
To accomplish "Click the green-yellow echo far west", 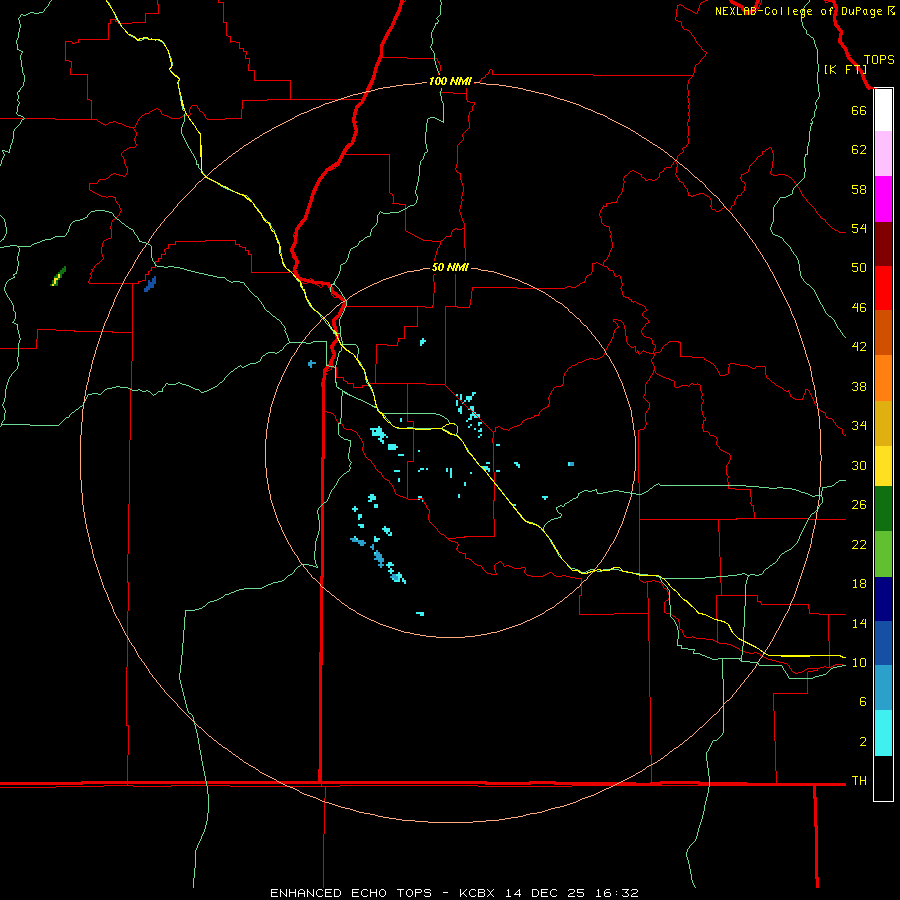I will pos(58,276).
